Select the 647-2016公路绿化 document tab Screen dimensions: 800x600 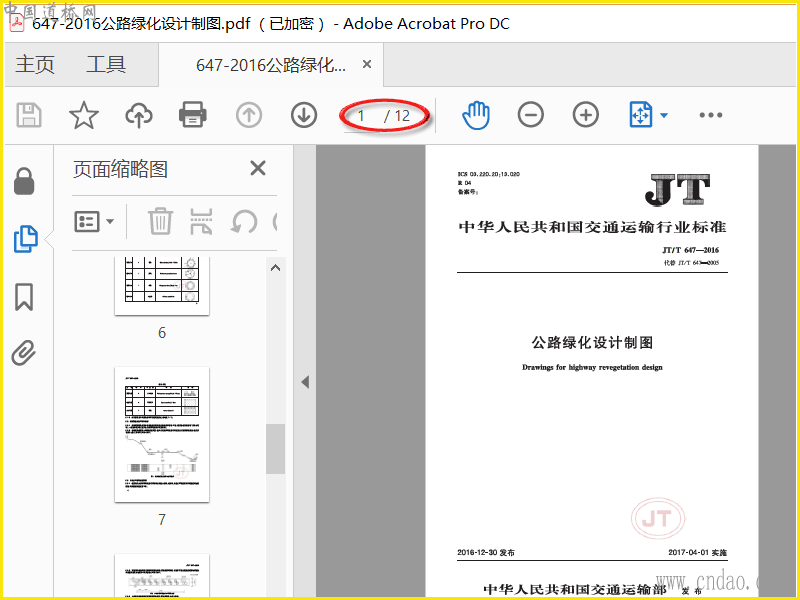(x=271, y=65)
